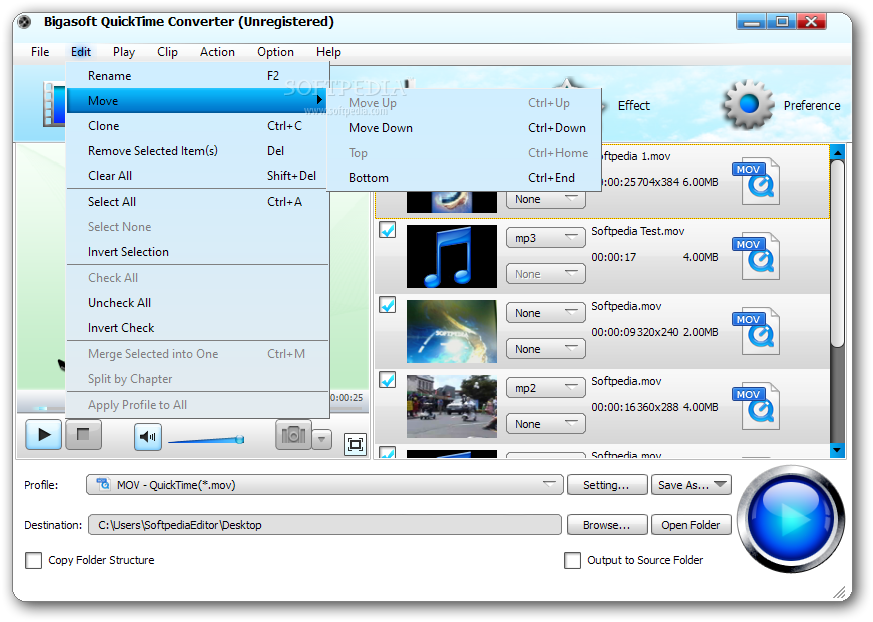Viewport: 873px width, 622px height.
Task: Click the MOV file icon for Softpedia 1.mov
Action: click(756, 181)
